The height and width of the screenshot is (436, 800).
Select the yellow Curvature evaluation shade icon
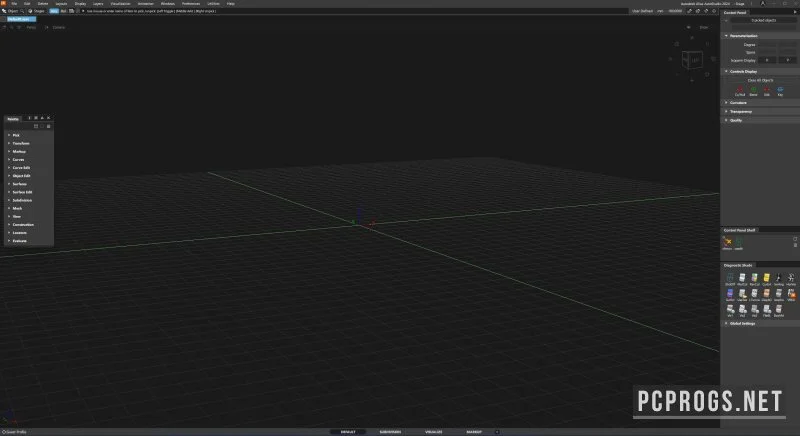[x=766, y=279]
